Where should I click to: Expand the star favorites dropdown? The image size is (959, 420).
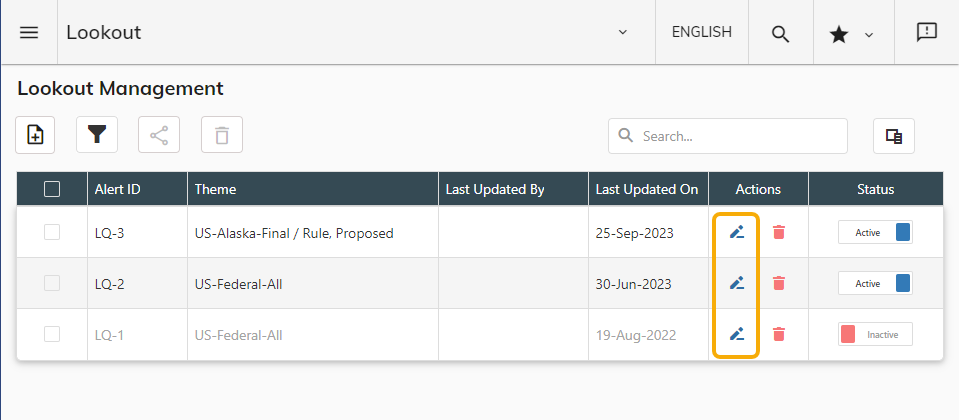(x=851, y=34)
